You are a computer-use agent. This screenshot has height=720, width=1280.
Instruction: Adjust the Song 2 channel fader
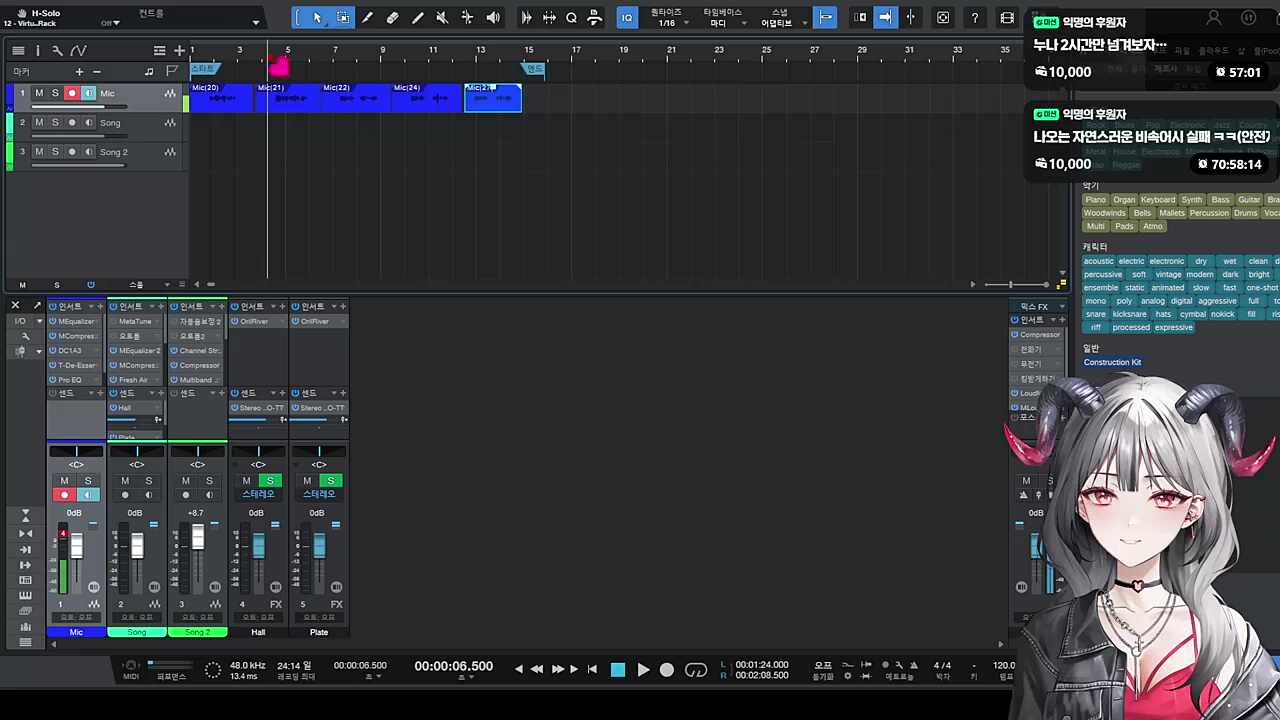[x=198, y=538]
